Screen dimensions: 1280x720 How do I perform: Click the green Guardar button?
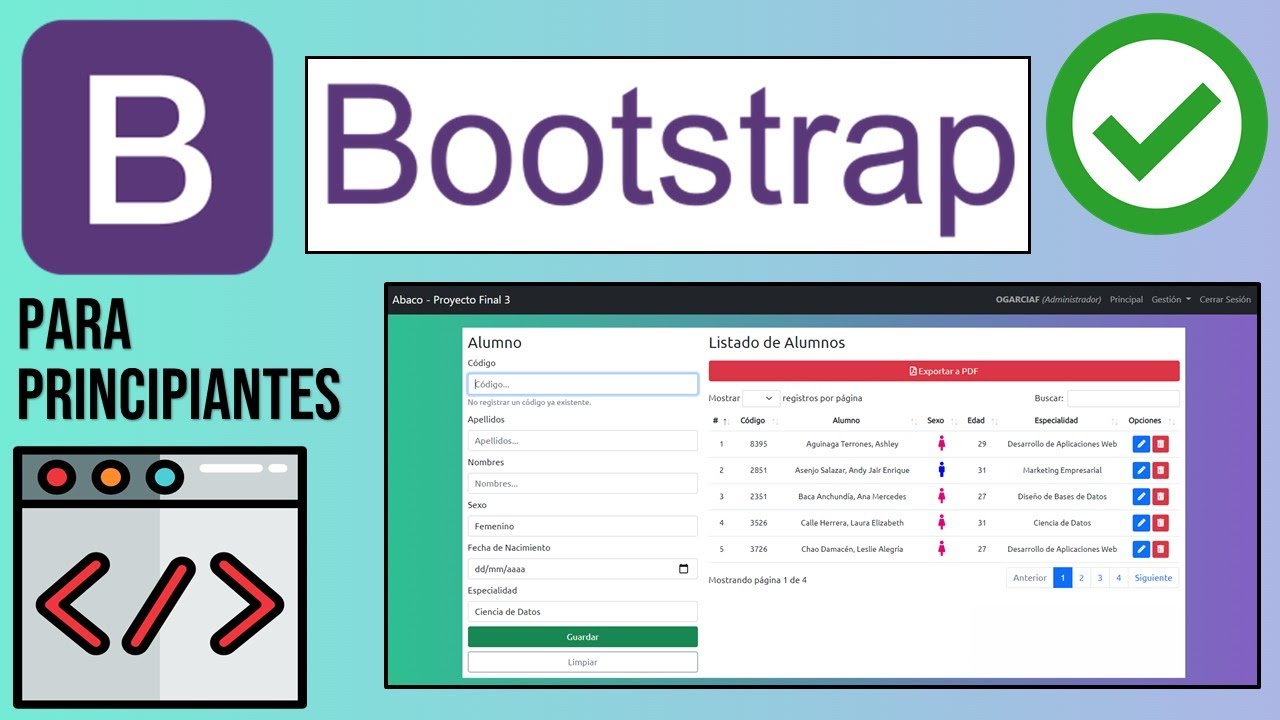[x=583, y=637]
